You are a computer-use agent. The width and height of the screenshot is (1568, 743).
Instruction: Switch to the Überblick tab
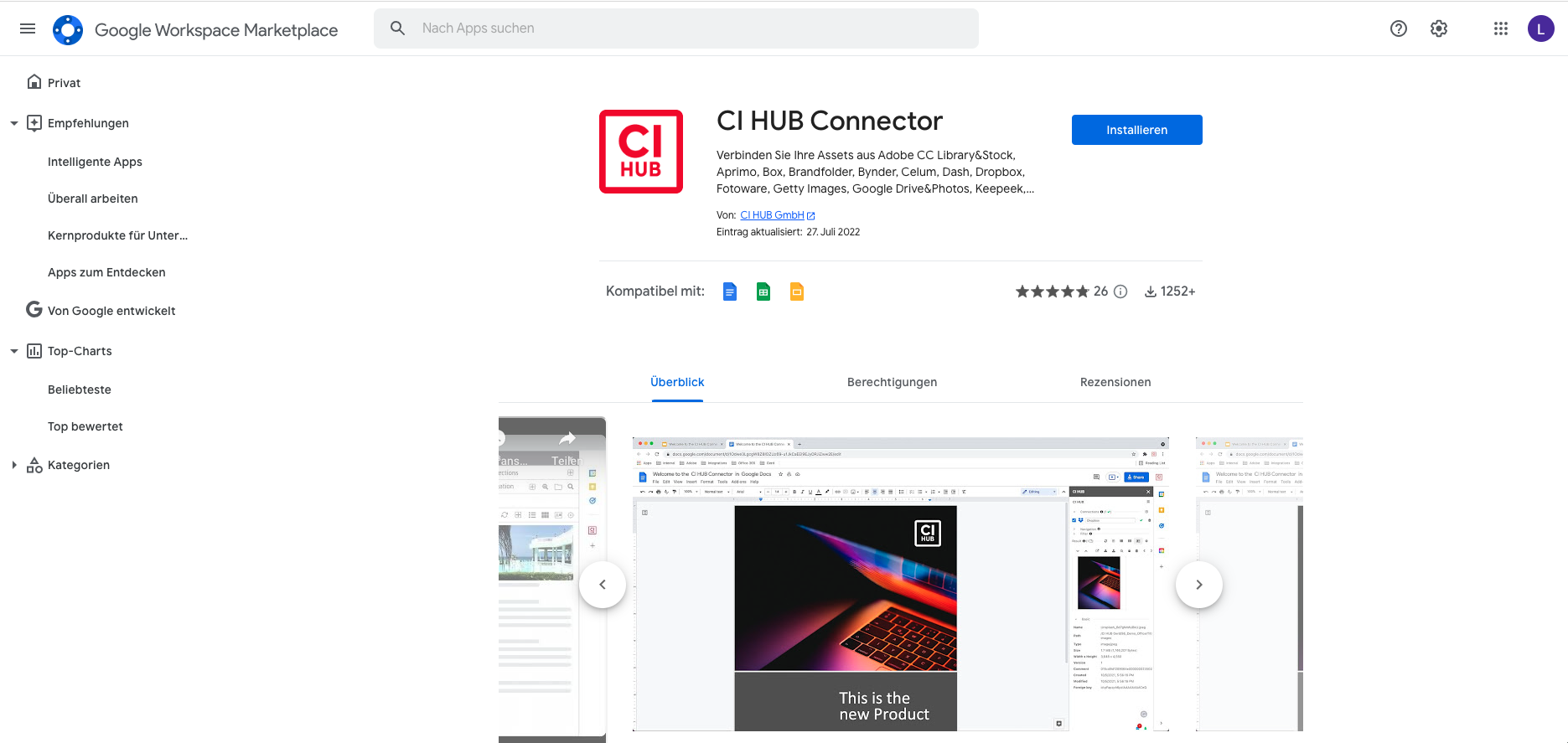(x=677, y=382)
